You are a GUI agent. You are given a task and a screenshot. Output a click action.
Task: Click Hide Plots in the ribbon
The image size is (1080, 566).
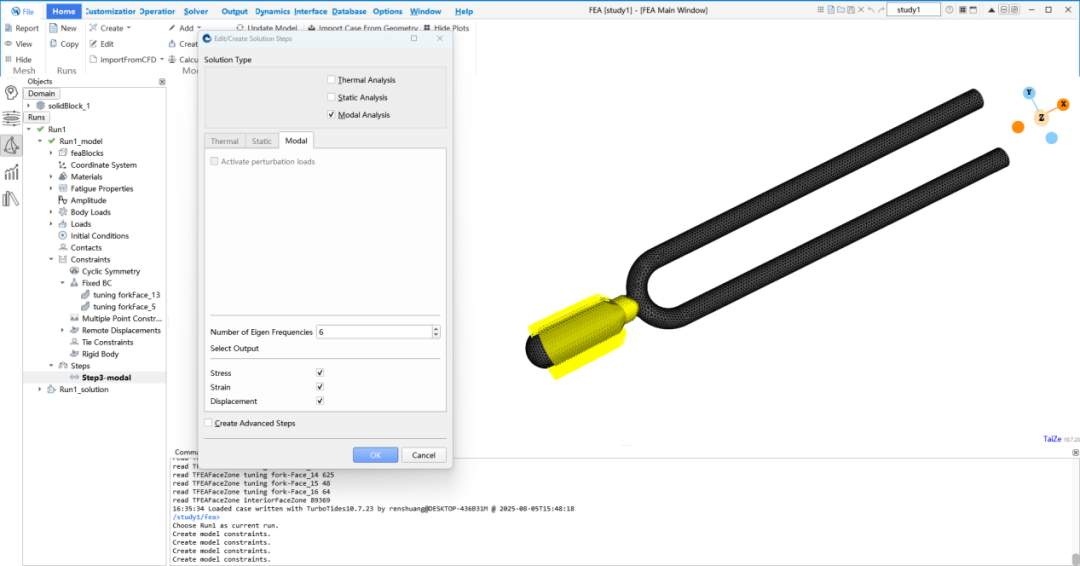pyautogui.click(x=446, y=28)
